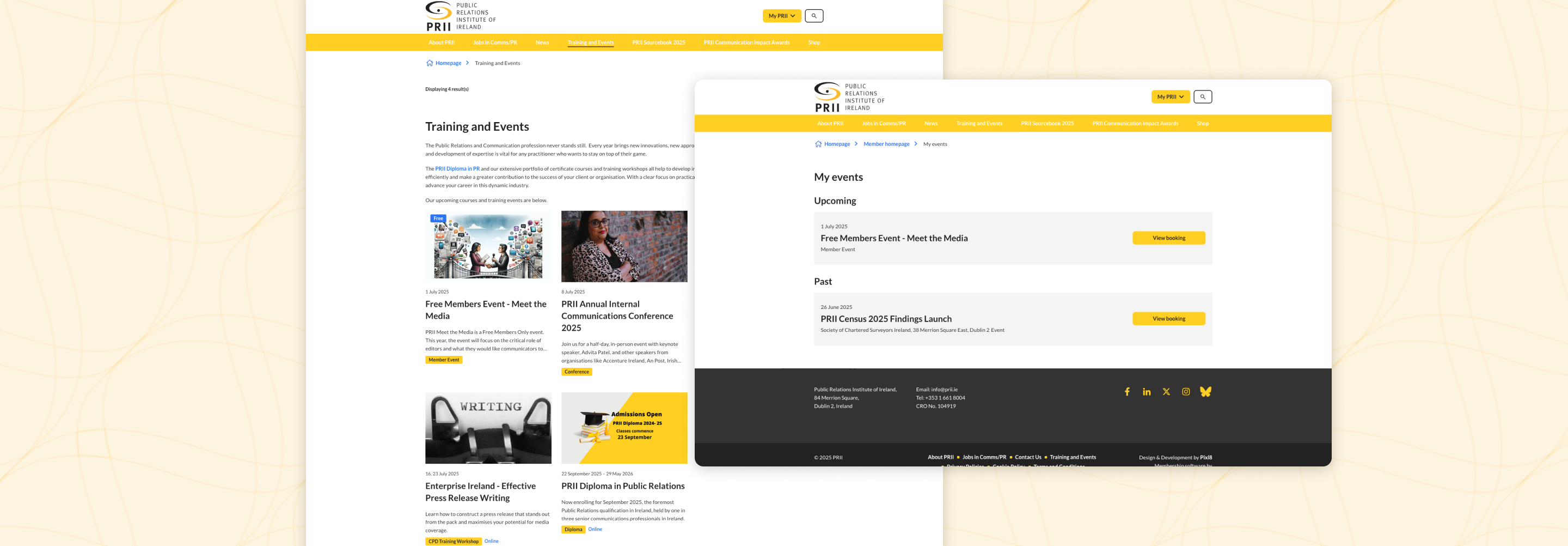Click the info@prii.ie email in footer
Screen dimensions: 1568x546
tap(944, 390)
